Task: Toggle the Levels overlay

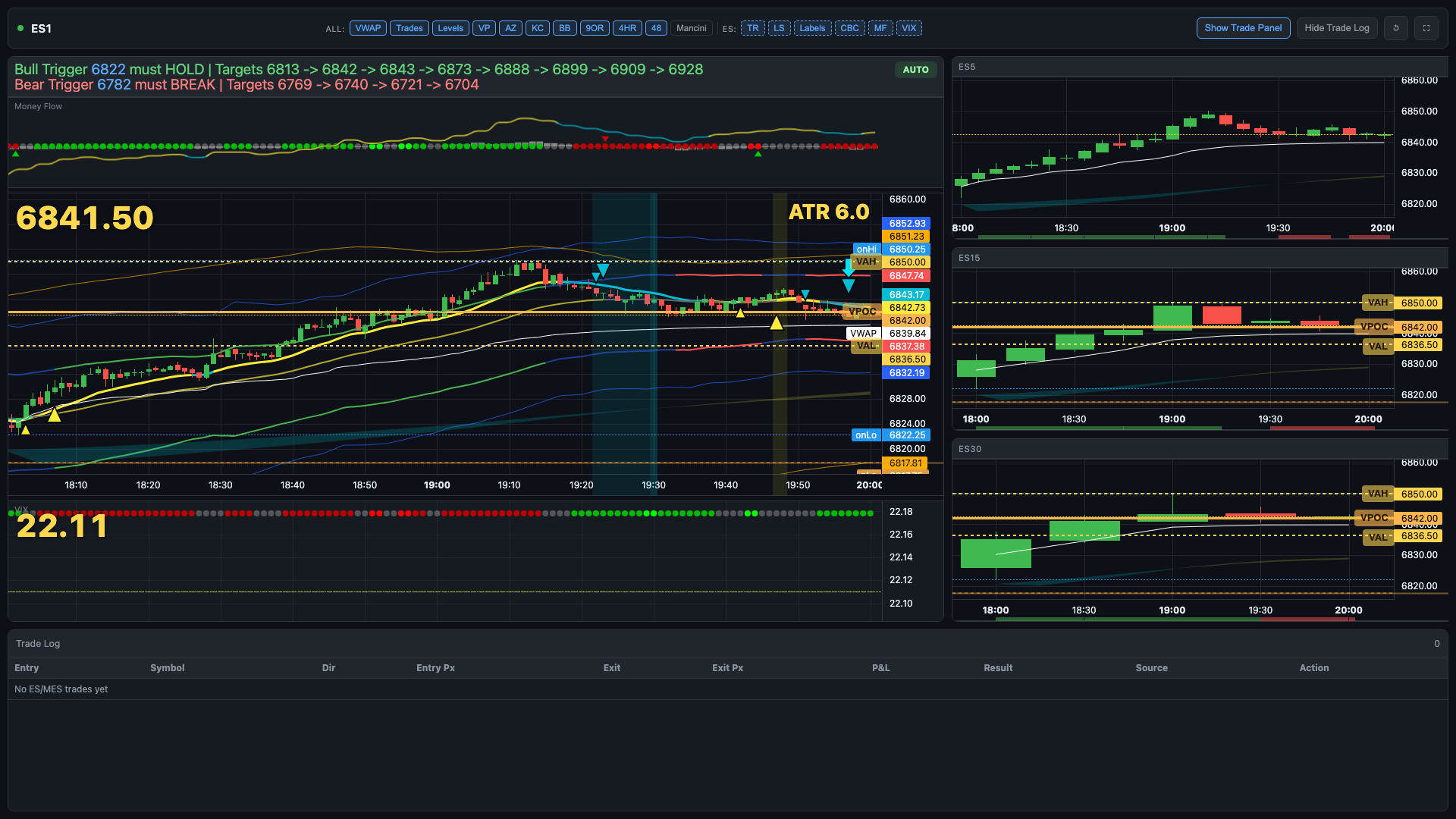Action: coord(450,28)
